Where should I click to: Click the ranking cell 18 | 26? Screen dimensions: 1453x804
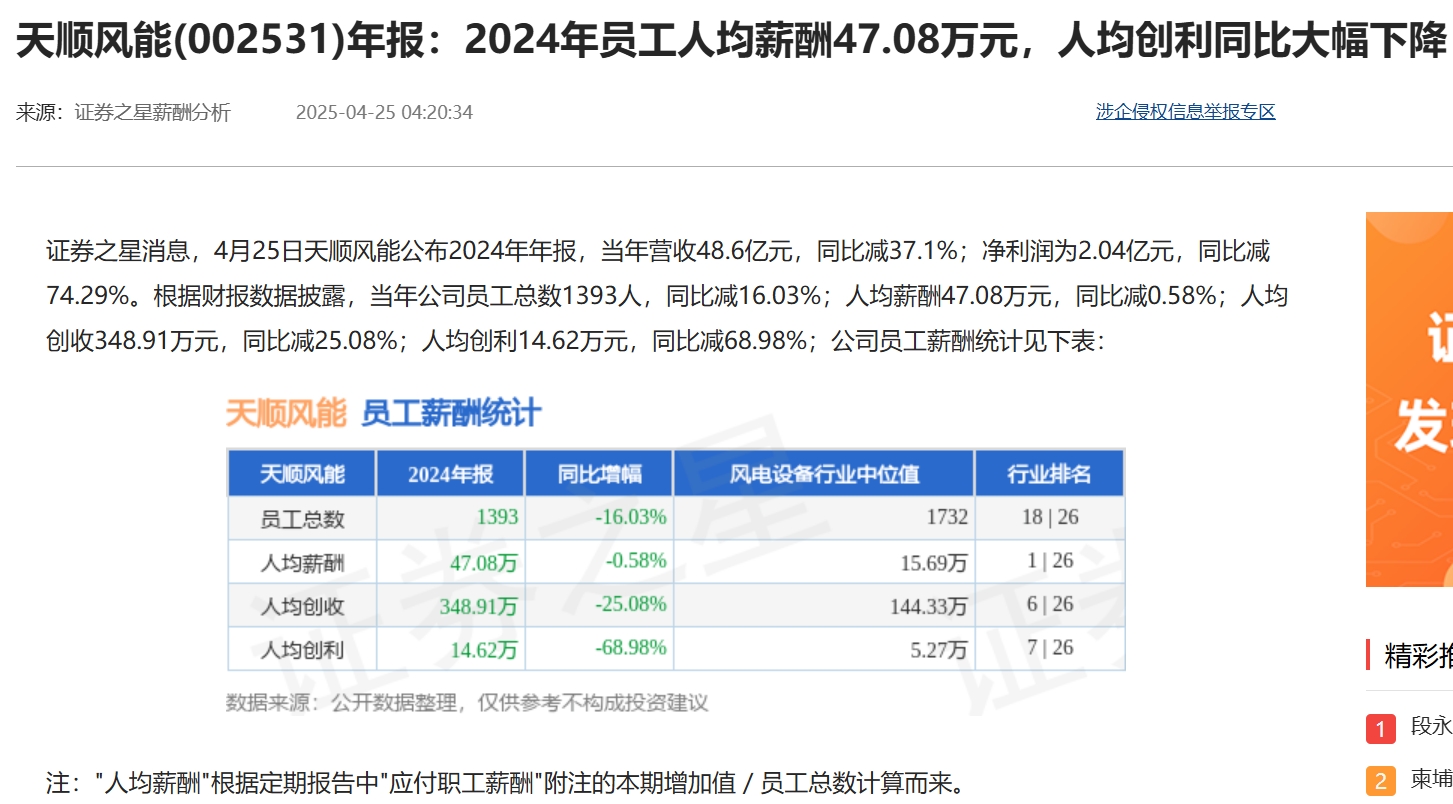(1050, 517)
